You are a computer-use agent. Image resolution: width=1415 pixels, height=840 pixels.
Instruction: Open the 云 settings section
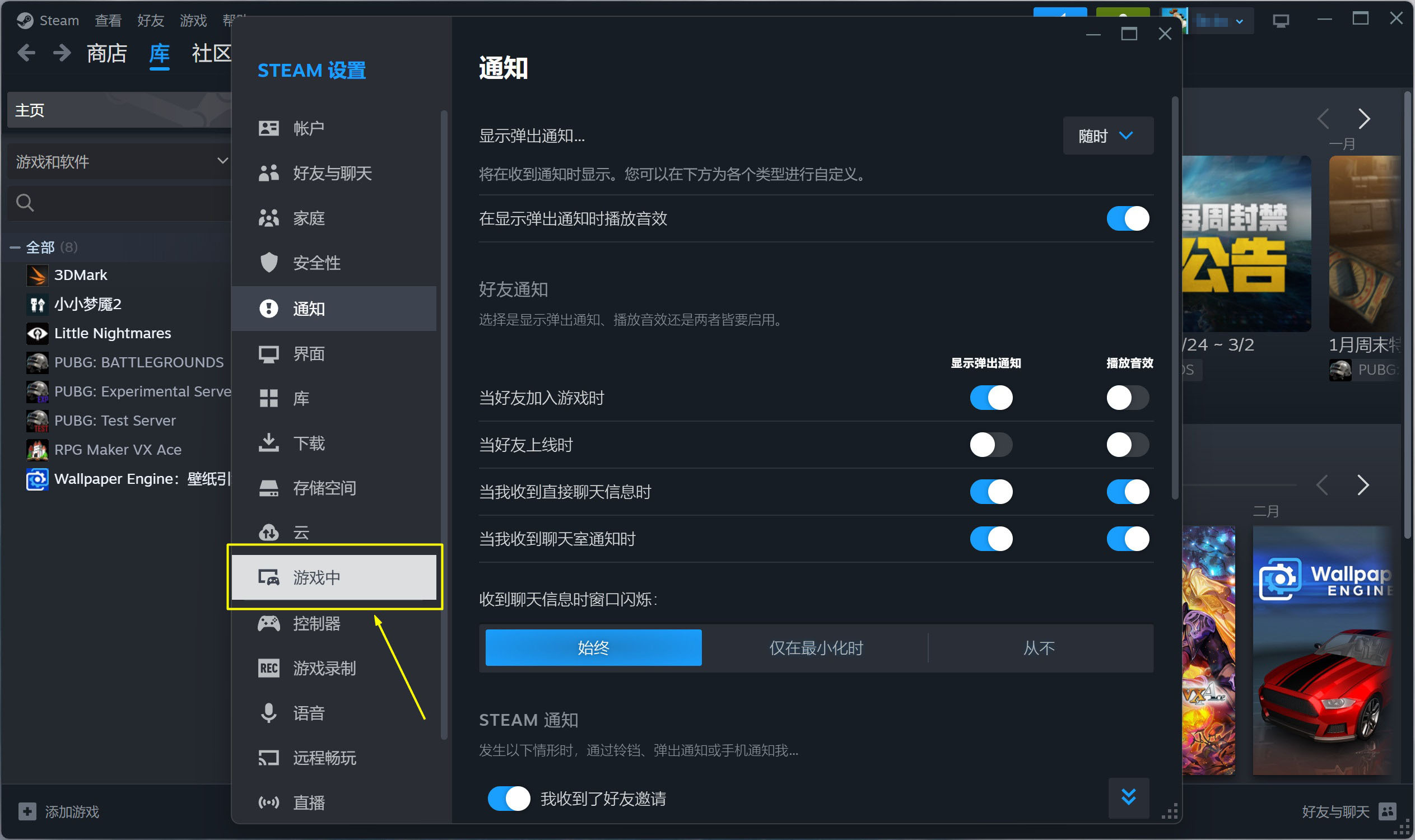pos(334,533)
